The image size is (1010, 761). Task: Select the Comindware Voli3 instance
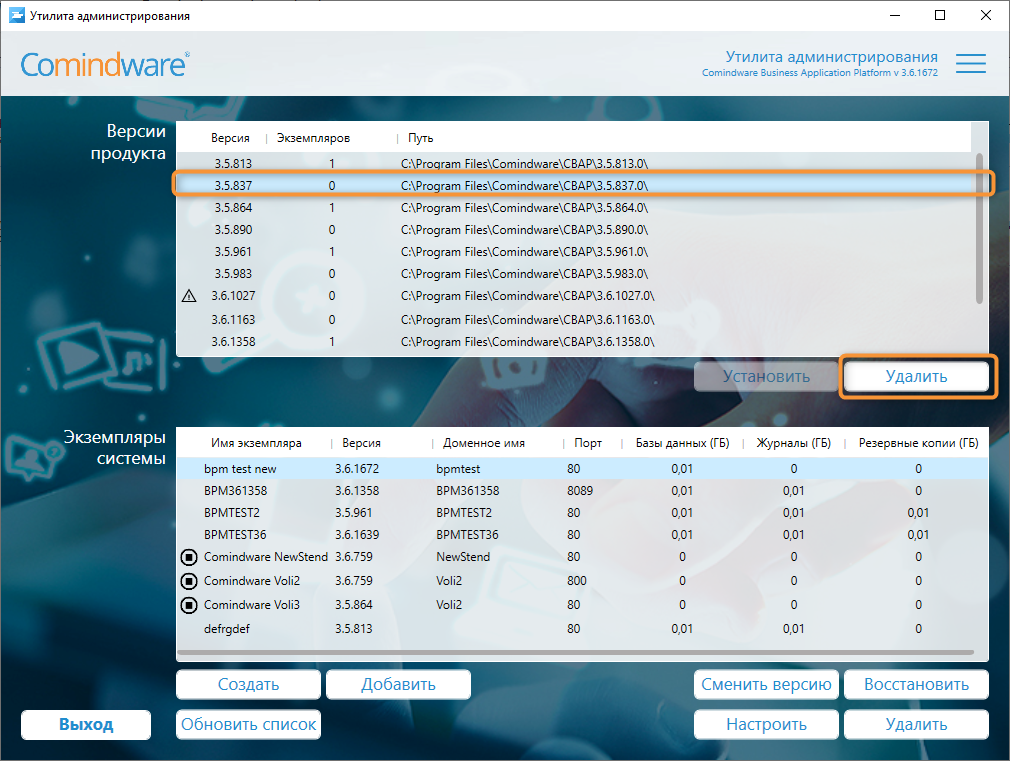[x=582, y=604]
